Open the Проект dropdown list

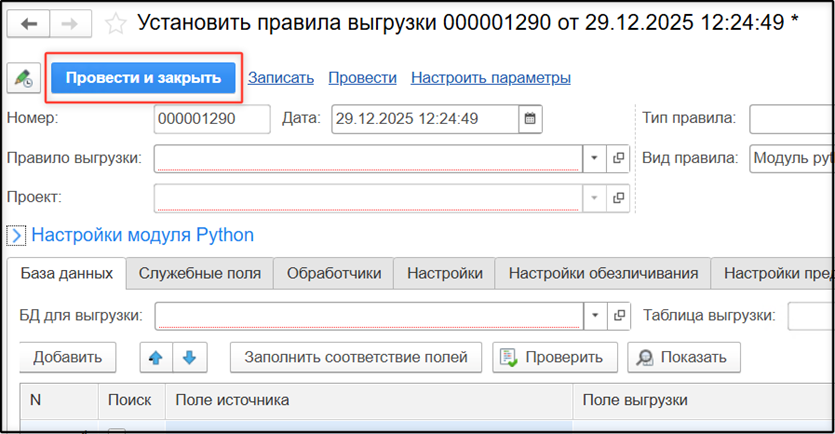[594, 197]
